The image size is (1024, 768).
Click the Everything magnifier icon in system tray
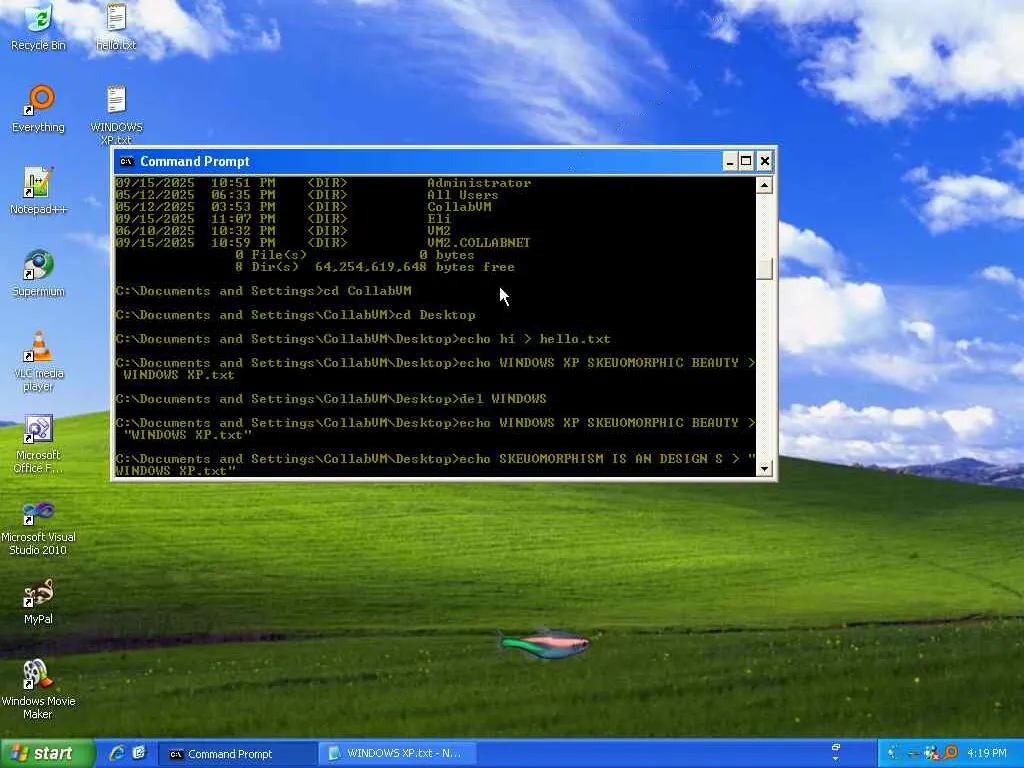click(x=950, y=753)
